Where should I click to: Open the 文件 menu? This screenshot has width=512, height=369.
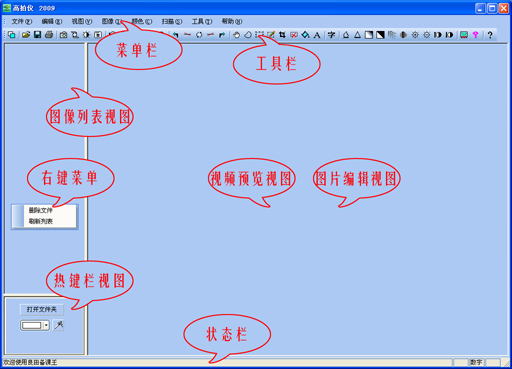tap(22, 21)
